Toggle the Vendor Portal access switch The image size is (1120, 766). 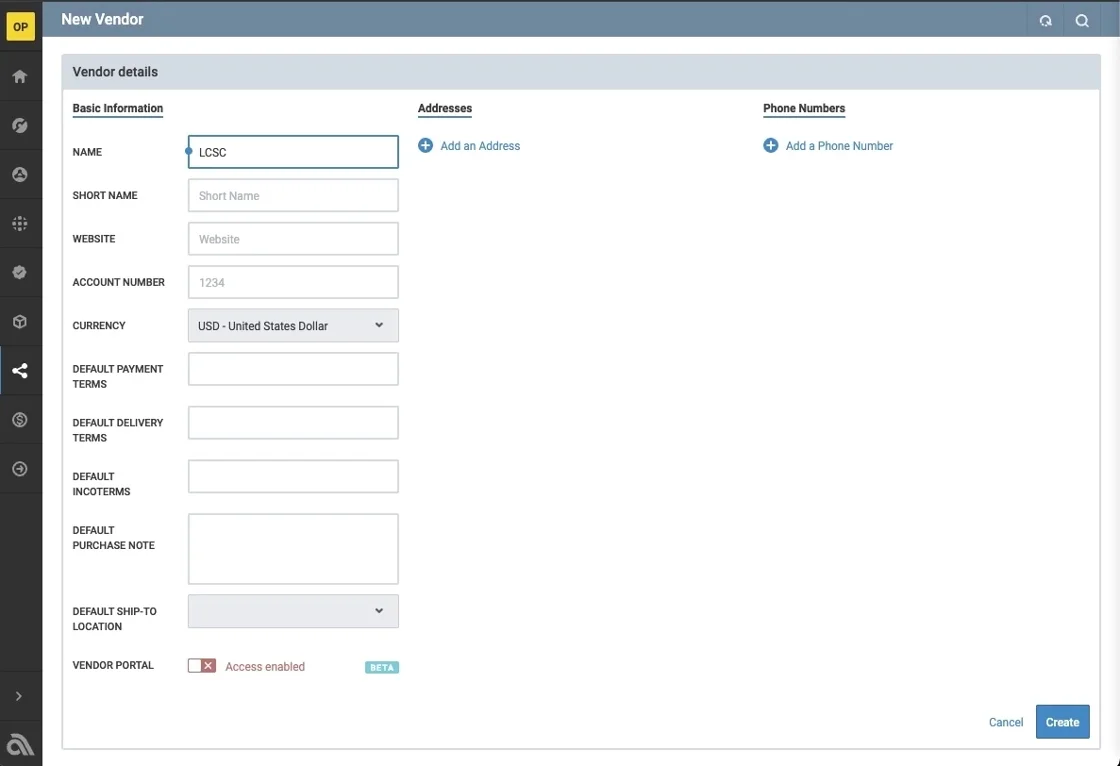[x=202, y=666]
